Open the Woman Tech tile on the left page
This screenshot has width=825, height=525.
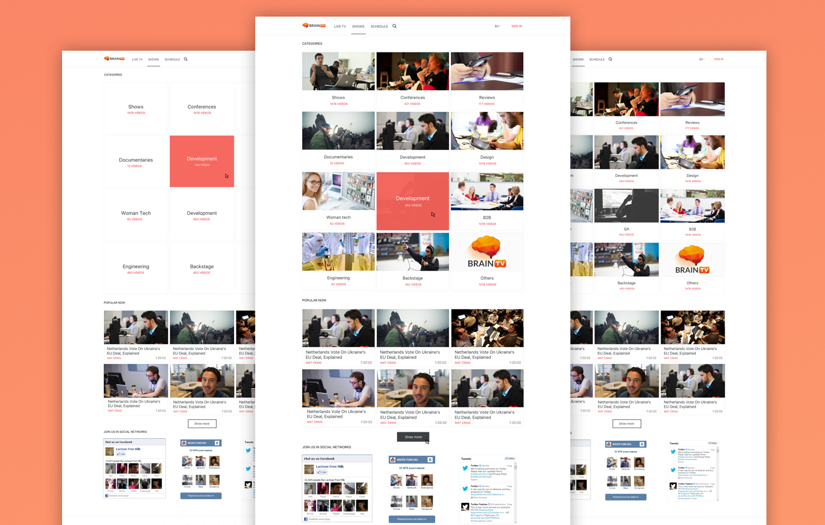(x=136, y=215)
